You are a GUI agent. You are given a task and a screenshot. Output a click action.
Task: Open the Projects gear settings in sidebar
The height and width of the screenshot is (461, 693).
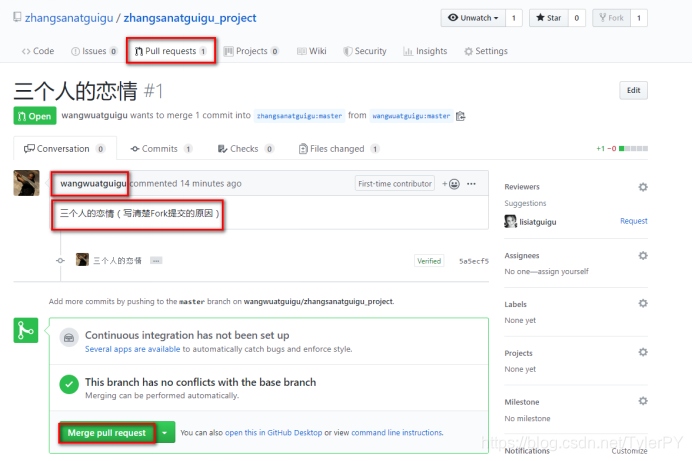(x=643, y=352)
